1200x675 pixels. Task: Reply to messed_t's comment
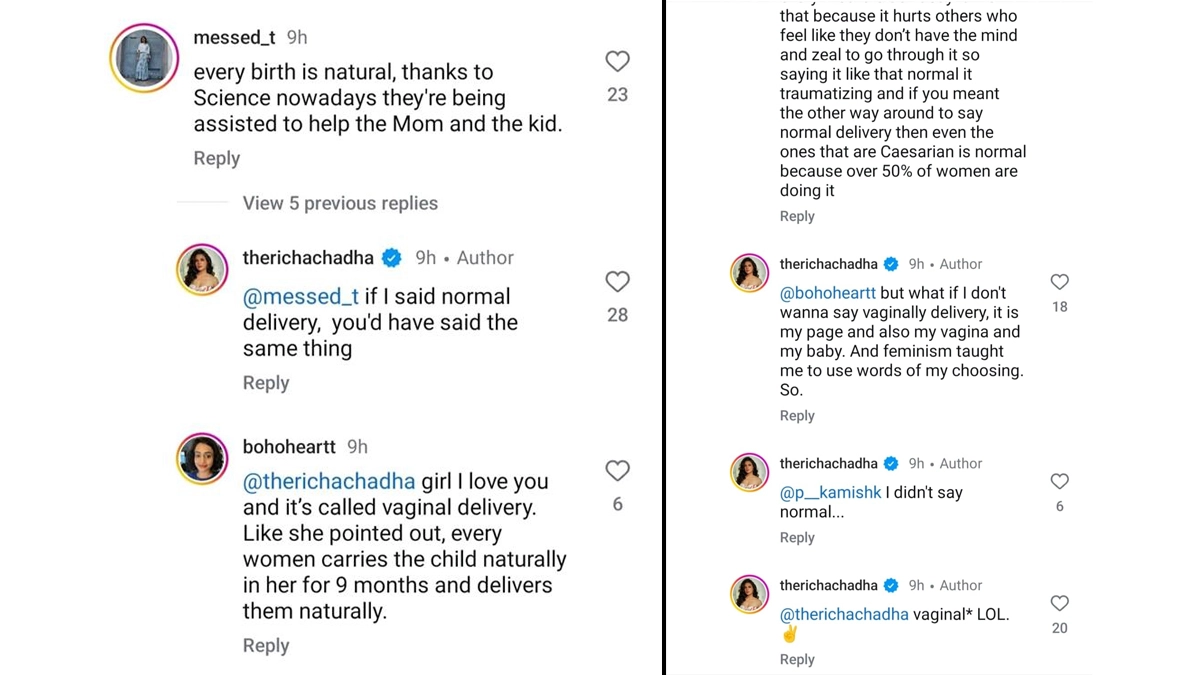coord(217,158)
